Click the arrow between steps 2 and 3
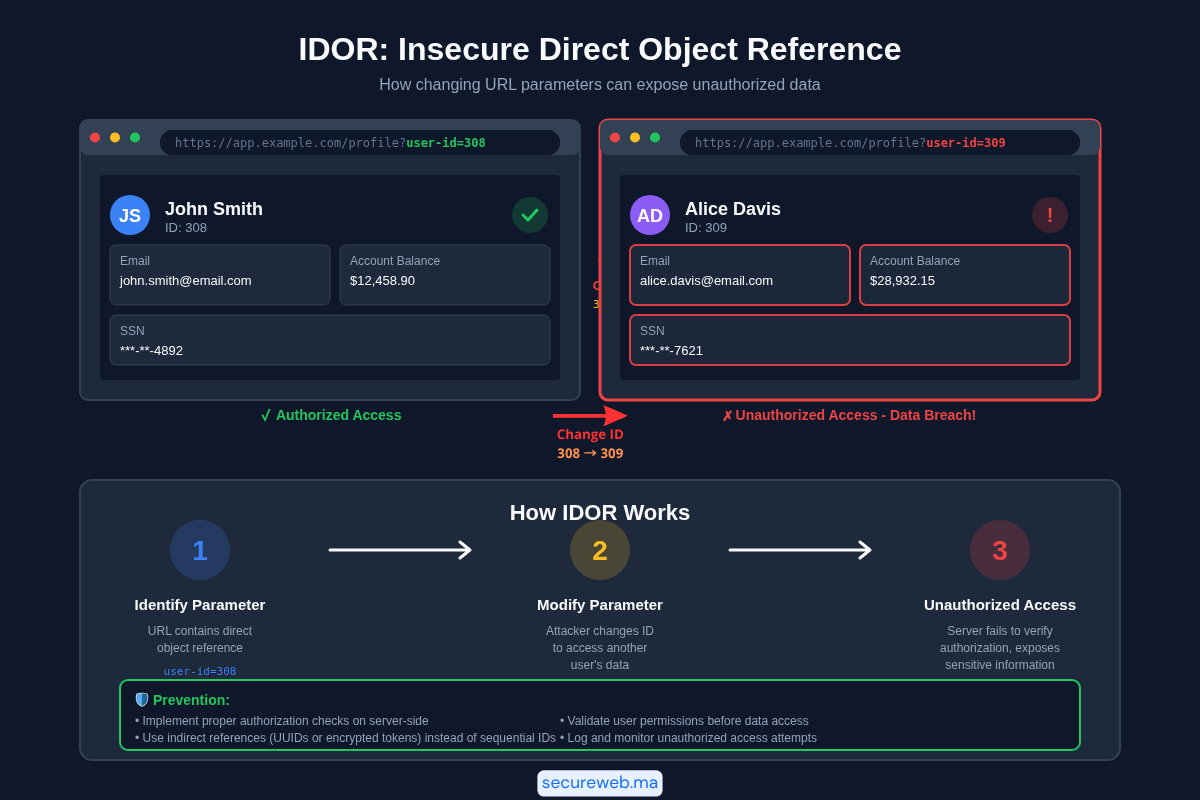Viewport: 1200px width, 800px height. pos(800,549)
